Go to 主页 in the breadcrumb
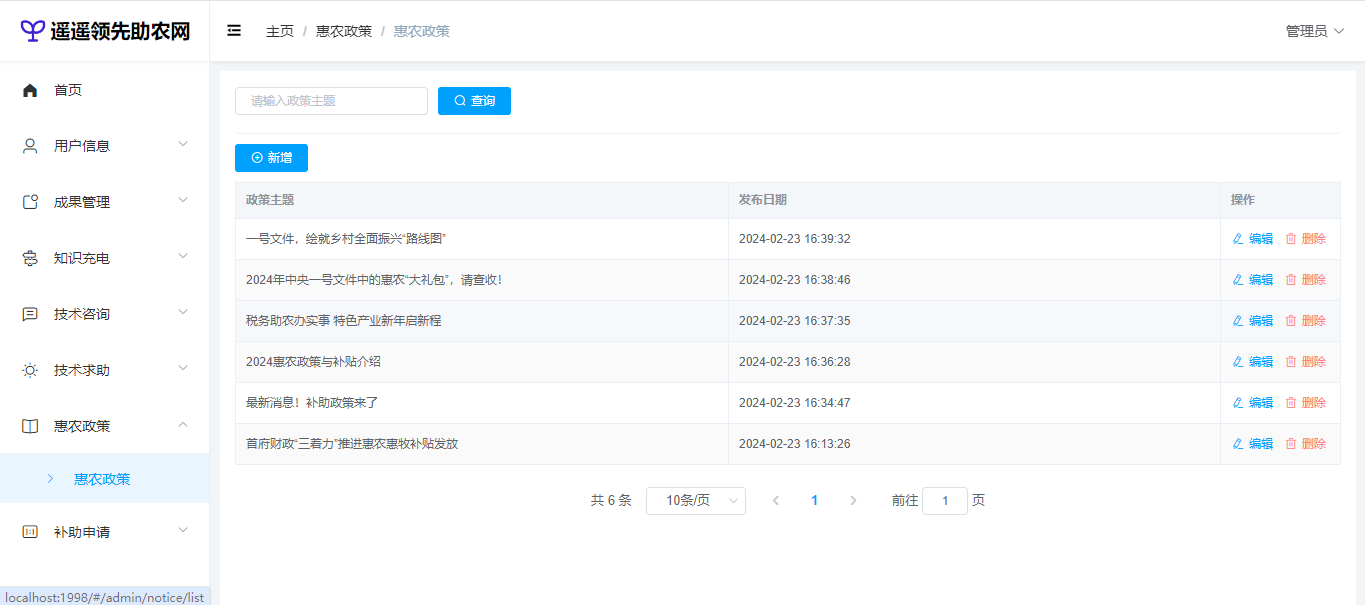 click(280, 31)
